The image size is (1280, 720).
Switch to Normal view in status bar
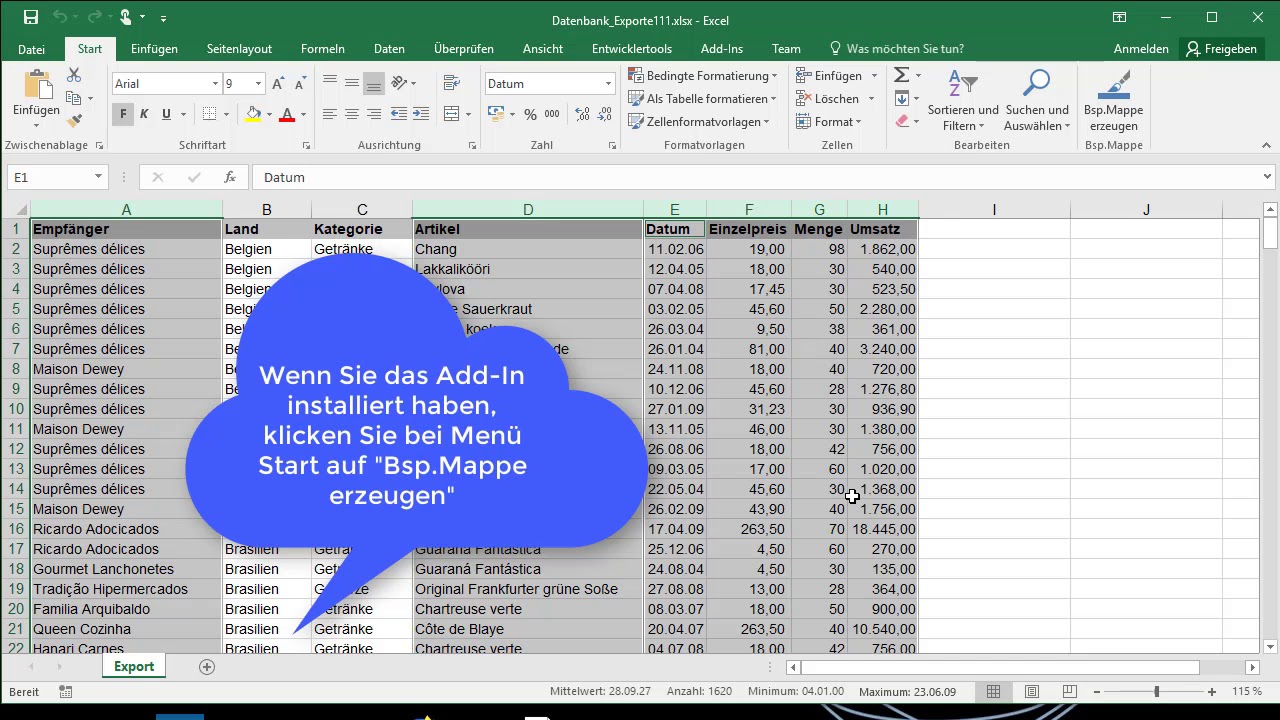(x=993, y=692)
